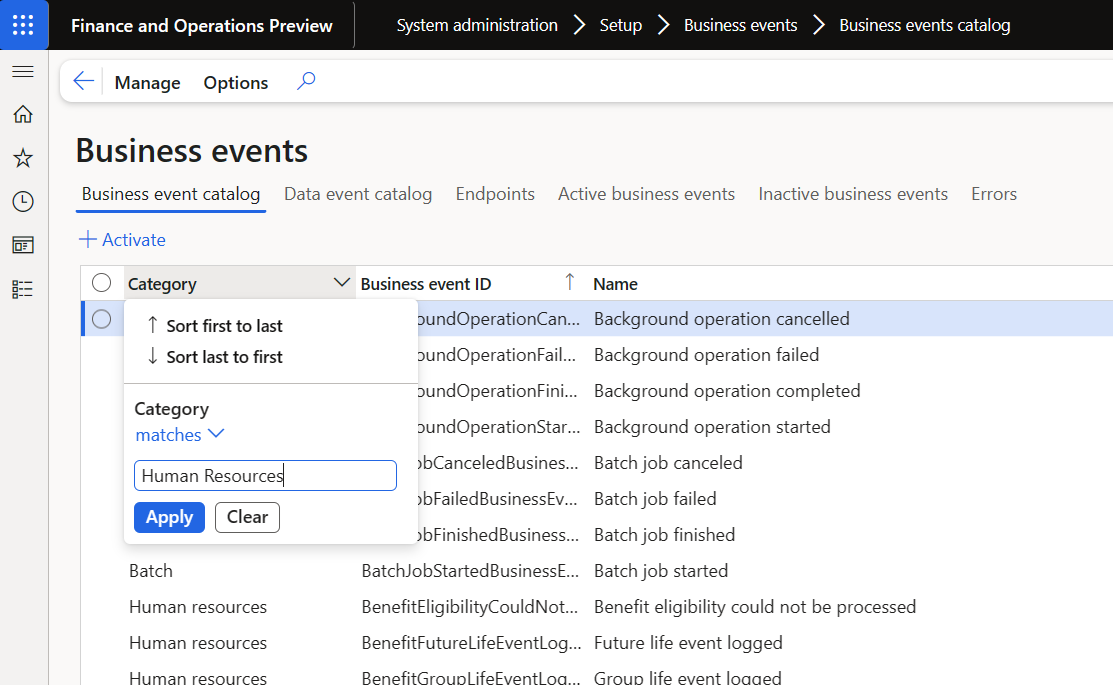Choose Sort last to first
The image size is (1113, 685).
(224, 357)
